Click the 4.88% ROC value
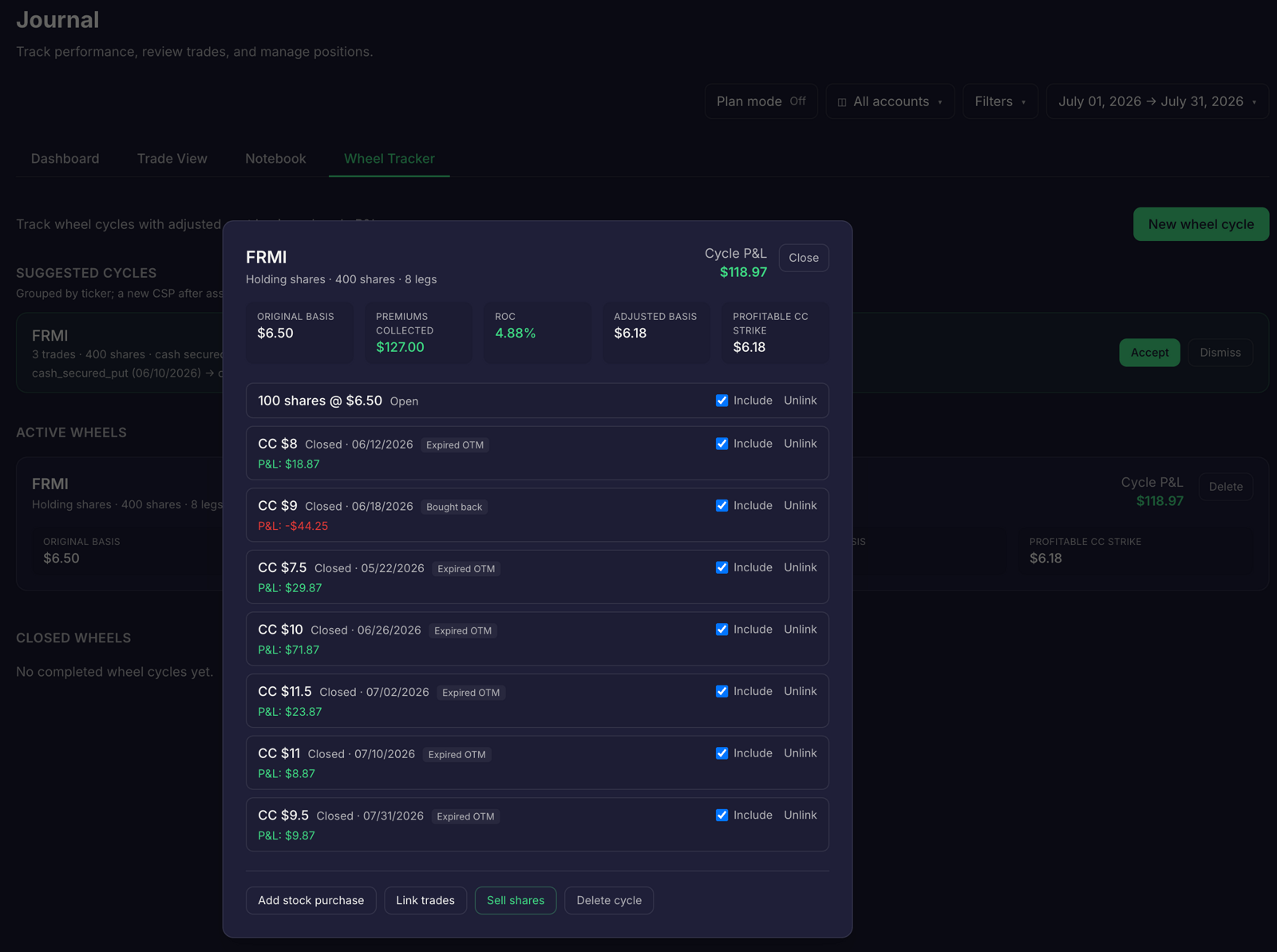Image resolution: width=1277 pixels, height=952 pixels. (x=515, y=334)
